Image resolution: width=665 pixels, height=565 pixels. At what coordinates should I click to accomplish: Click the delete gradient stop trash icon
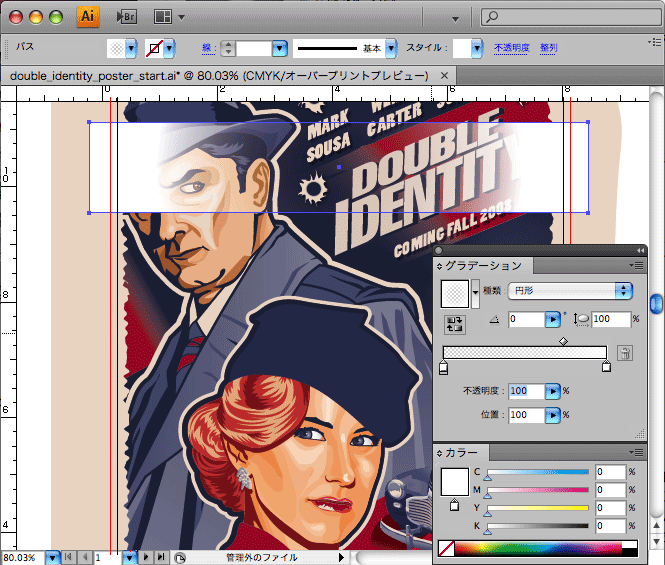pos(625,353)
